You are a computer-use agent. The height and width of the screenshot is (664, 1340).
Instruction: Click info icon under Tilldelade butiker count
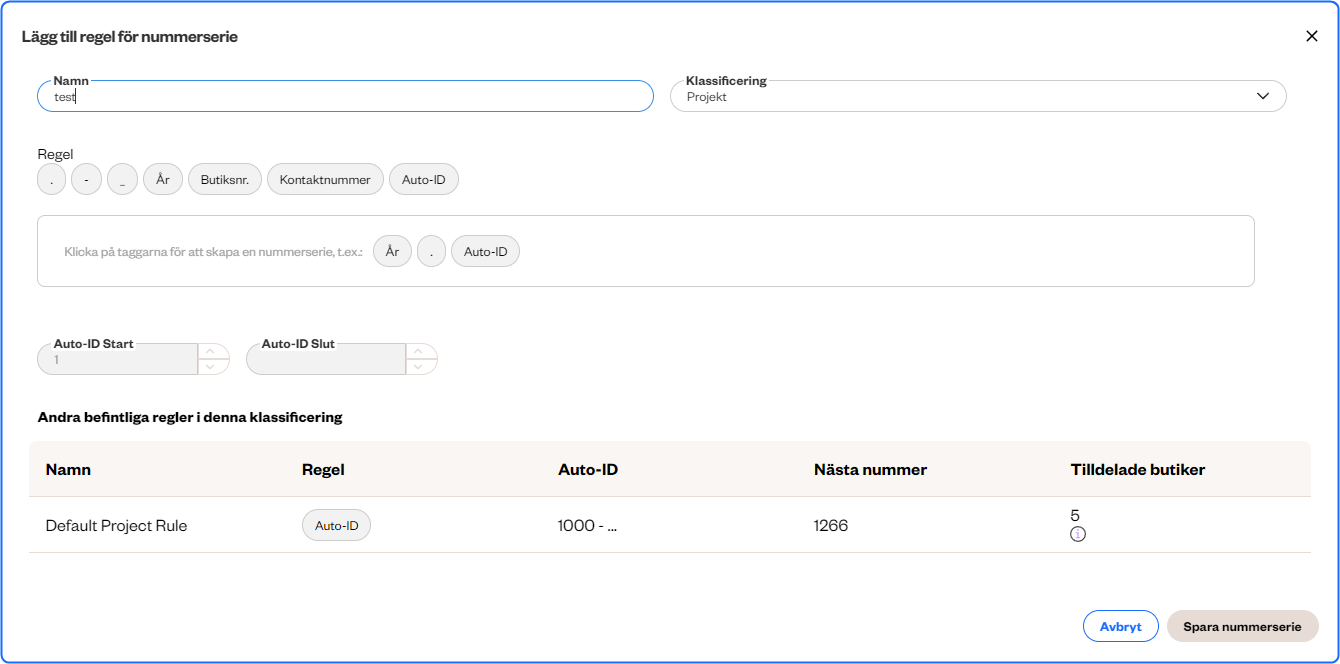(1078, 535)
